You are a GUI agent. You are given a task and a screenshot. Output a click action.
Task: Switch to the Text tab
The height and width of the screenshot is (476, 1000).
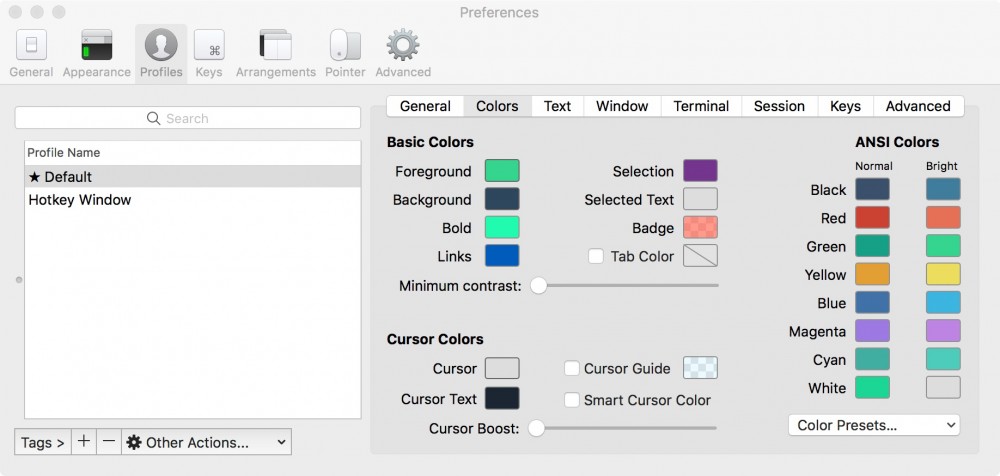(x=557, y=106)
